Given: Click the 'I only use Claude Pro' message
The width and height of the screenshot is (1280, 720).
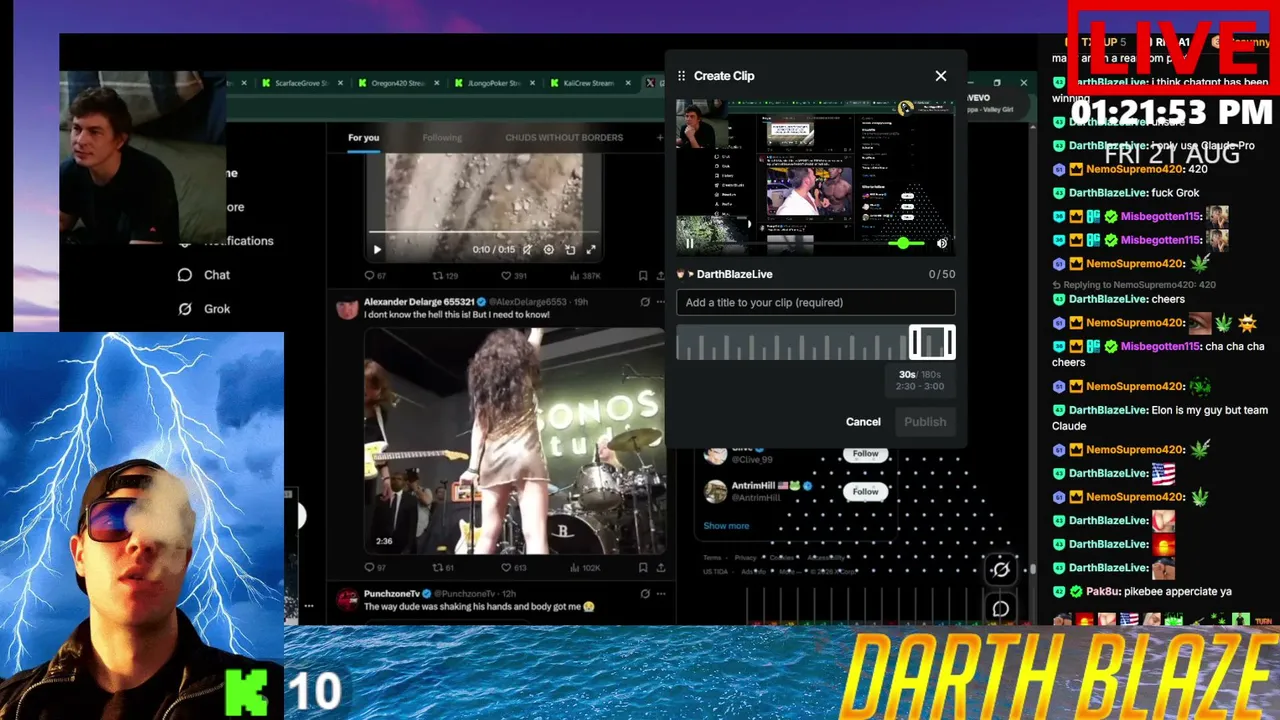Looking at the screenshot, I should click(1153, 146).
